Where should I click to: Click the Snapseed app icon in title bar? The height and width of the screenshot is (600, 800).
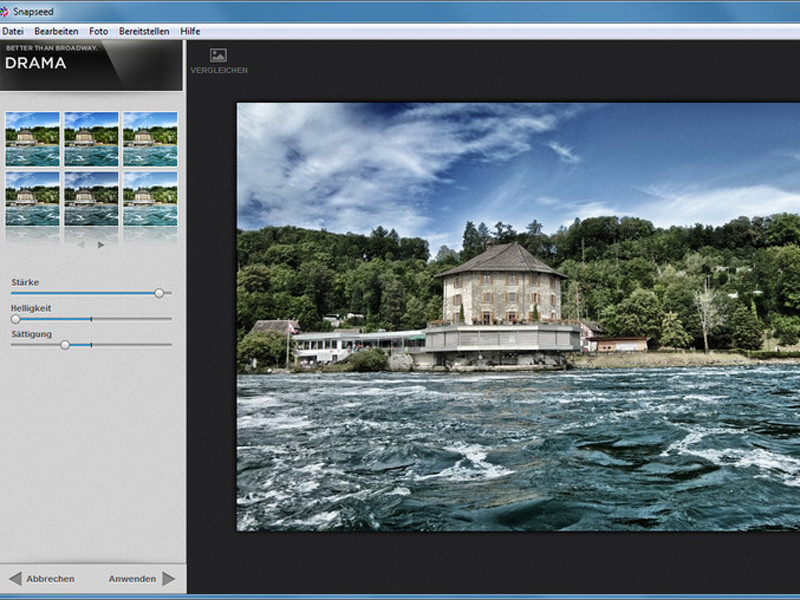[x=4, y=11]
